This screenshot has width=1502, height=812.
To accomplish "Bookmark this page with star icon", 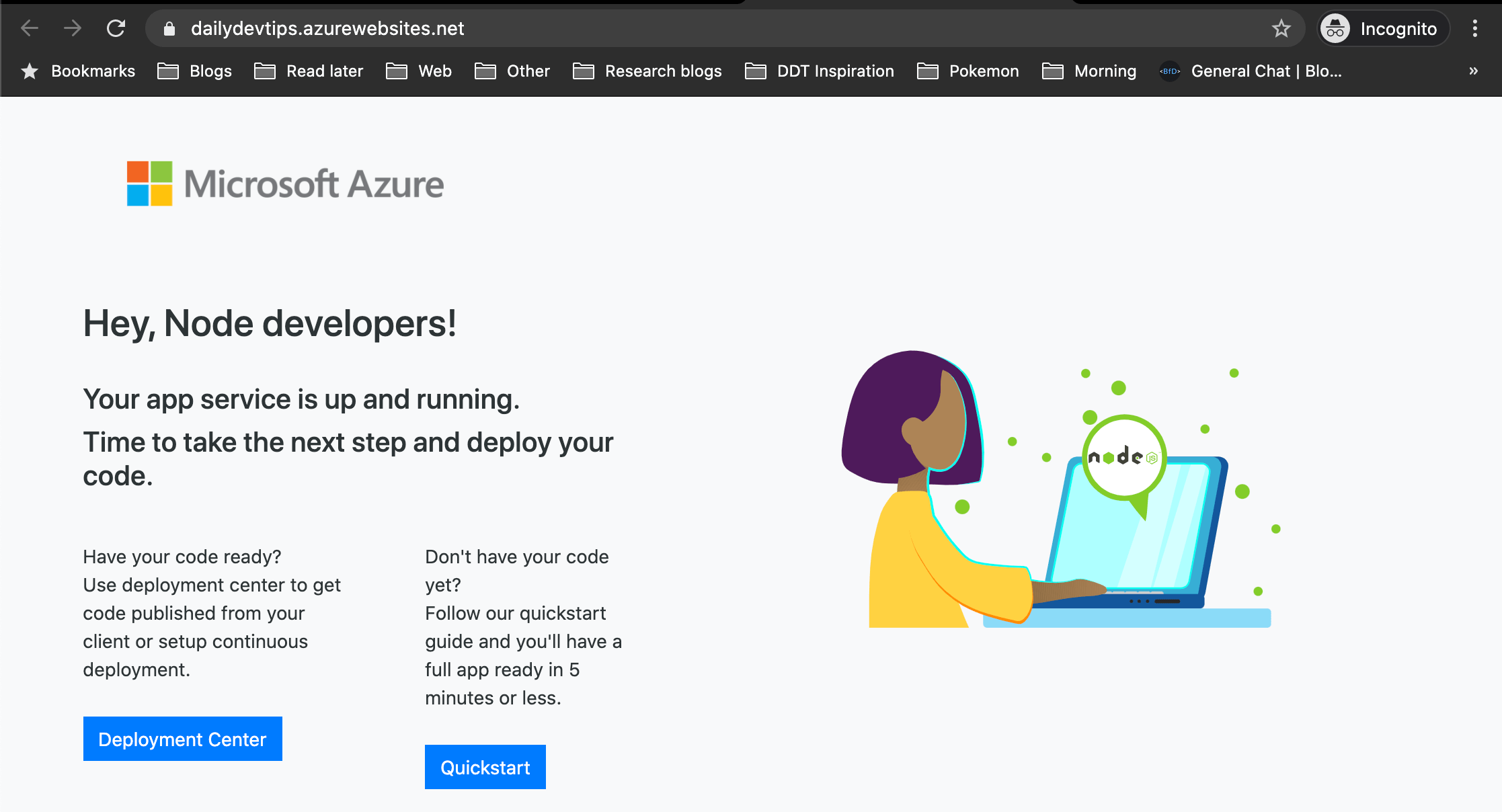I will [x=1281, y=28].
